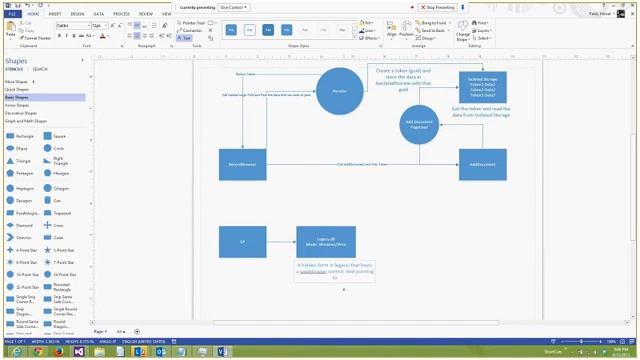The image size is (640, 360).
Task: Click Format Painter
Action: pos(35,38)
